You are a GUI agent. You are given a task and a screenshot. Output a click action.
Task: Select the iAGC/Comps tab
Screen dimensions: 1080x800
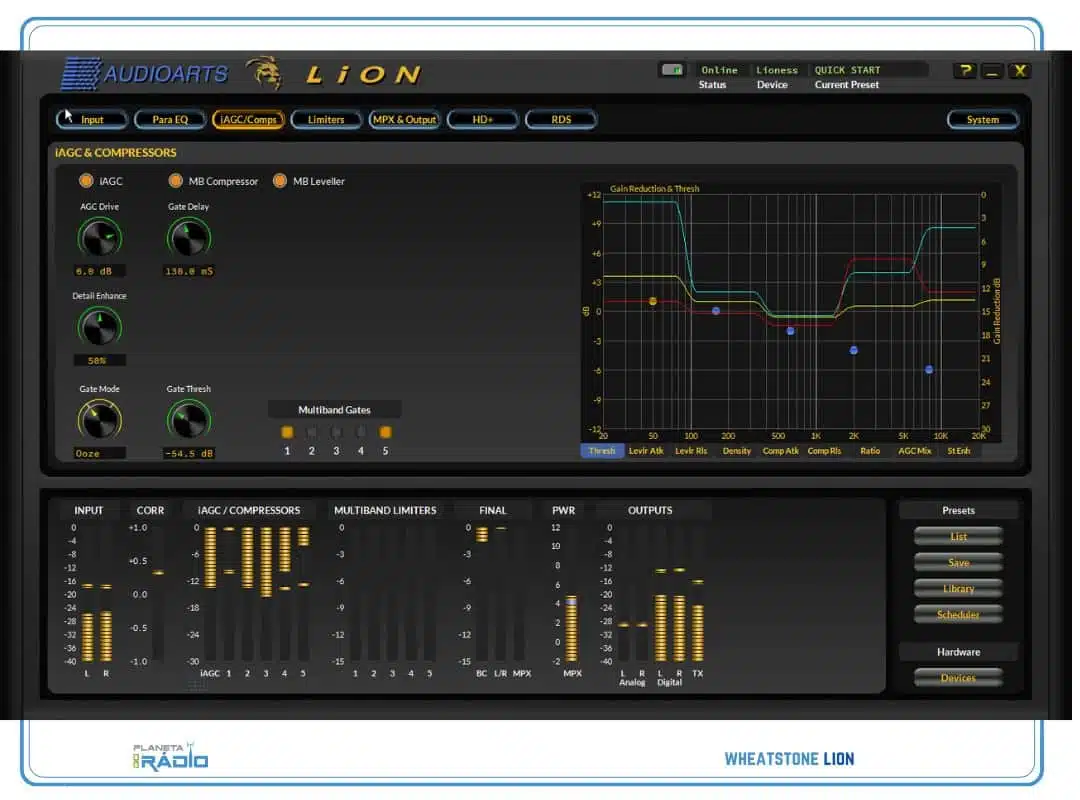[x=248, y=119]
